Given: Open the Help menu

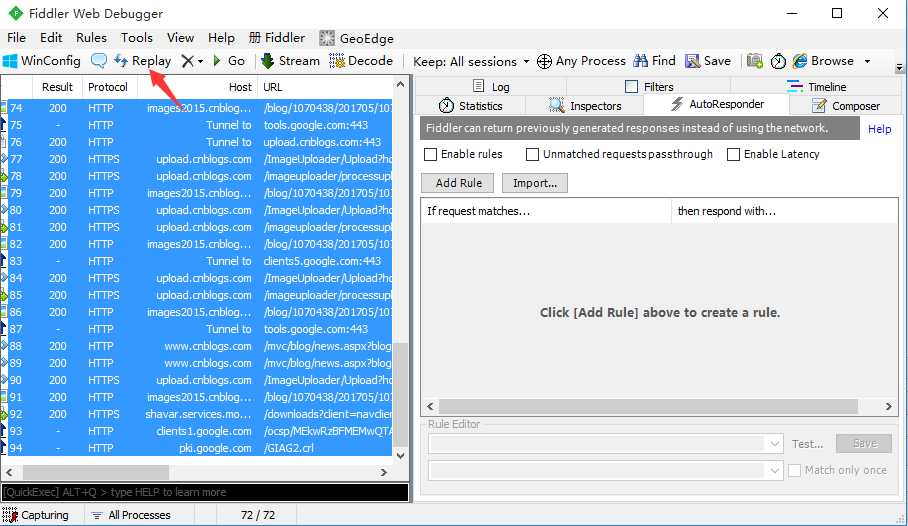Looking at the screenshot, I should [x=221, y=38].
